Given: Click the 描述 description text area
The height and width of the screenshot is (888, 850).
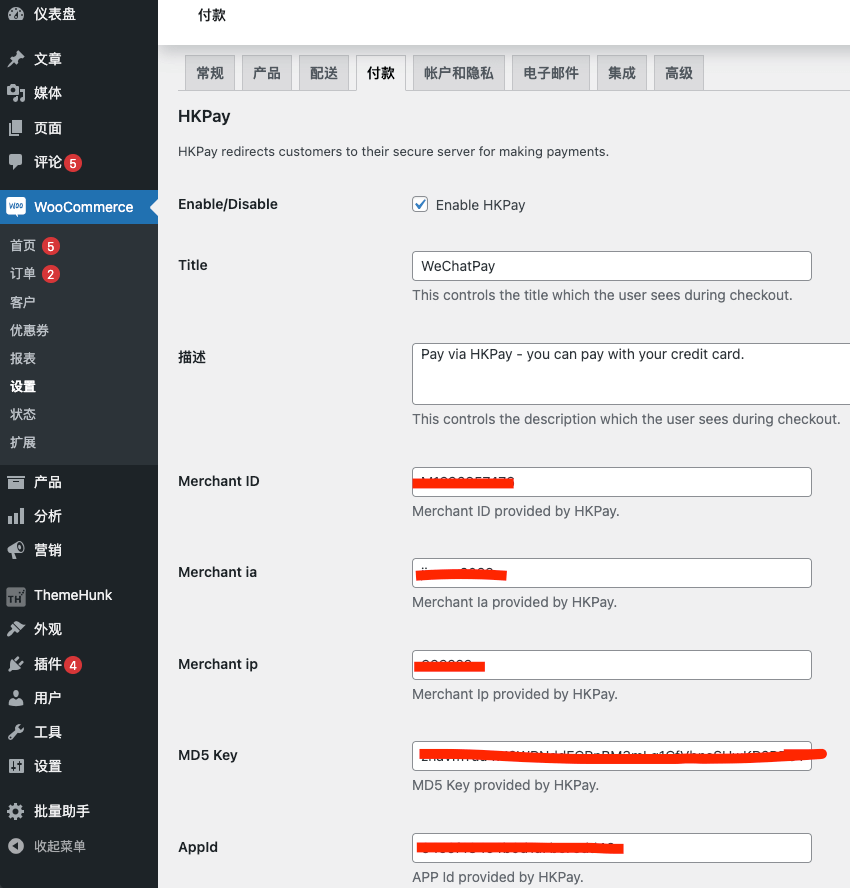Looking at the screenshot, I should point(631,373).
